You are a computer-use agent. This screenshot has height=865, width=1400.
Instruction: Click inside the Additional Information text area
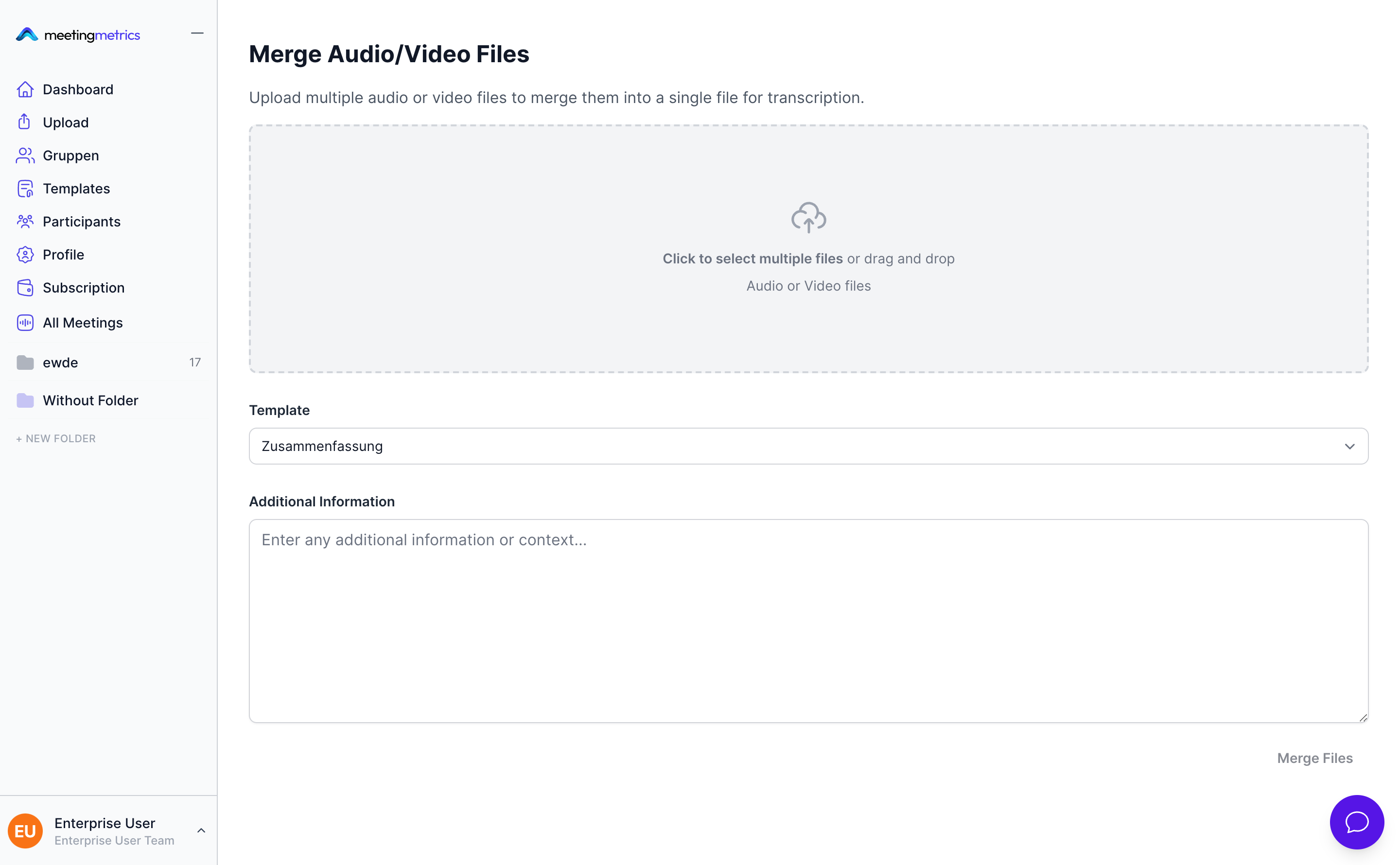(808, 621)
